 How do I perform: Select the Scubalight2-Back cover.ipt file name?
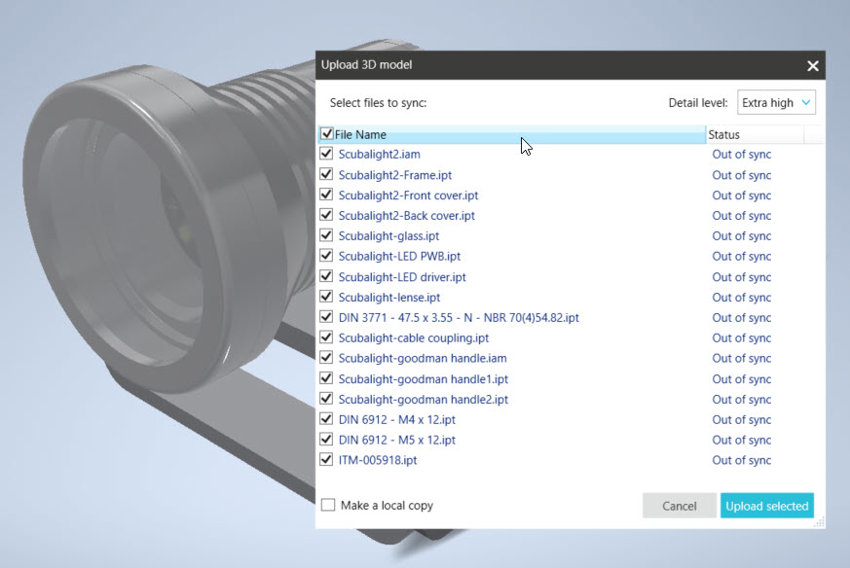coord(407,216)
